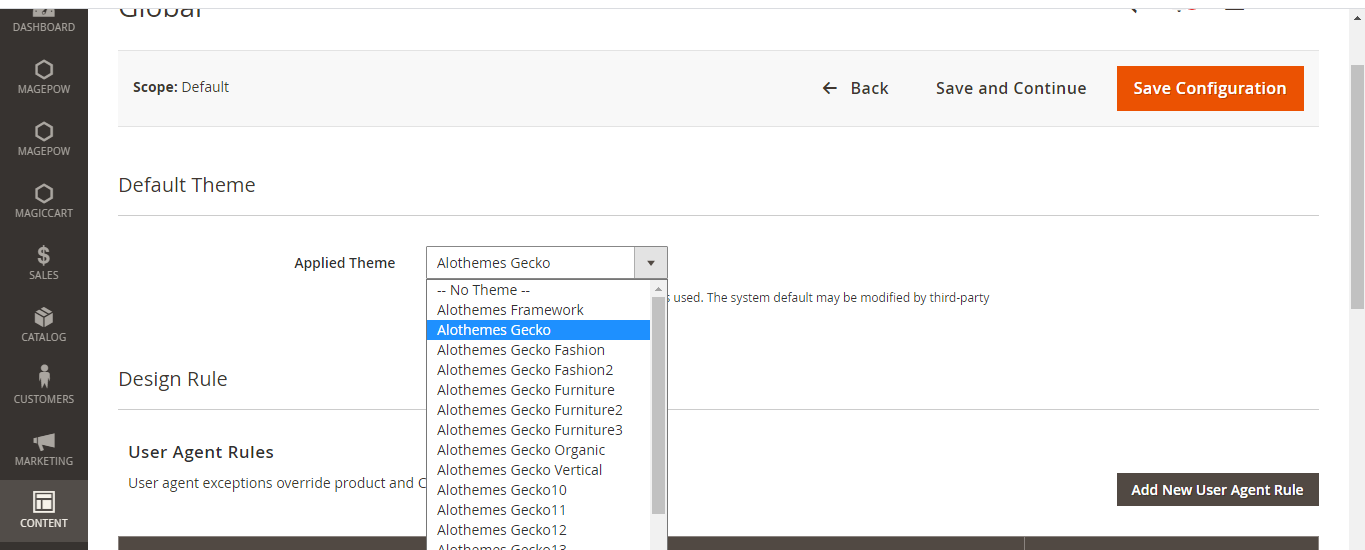Click the Back arrow button

855,88
